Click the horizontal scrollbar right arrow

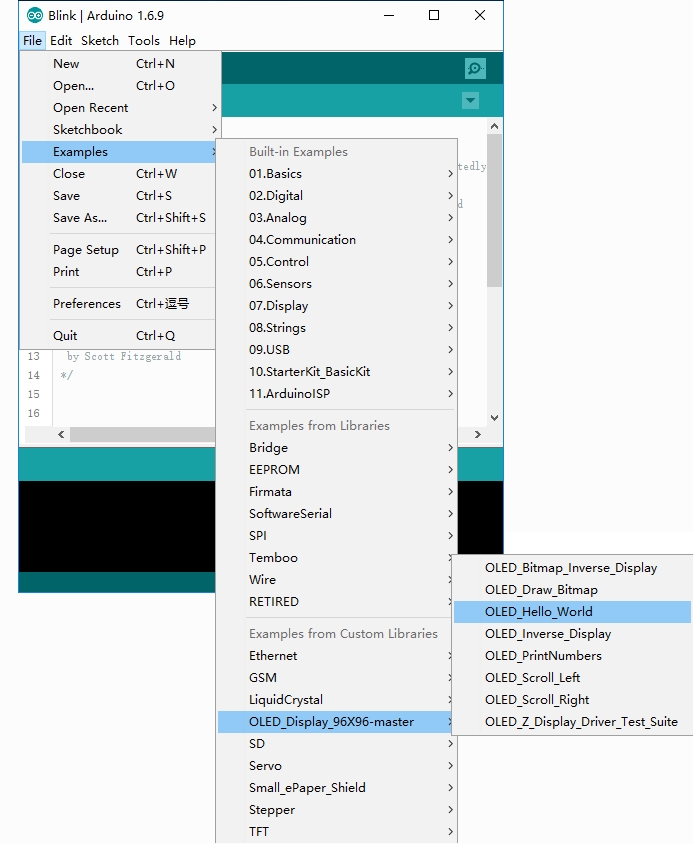[477, 435]
